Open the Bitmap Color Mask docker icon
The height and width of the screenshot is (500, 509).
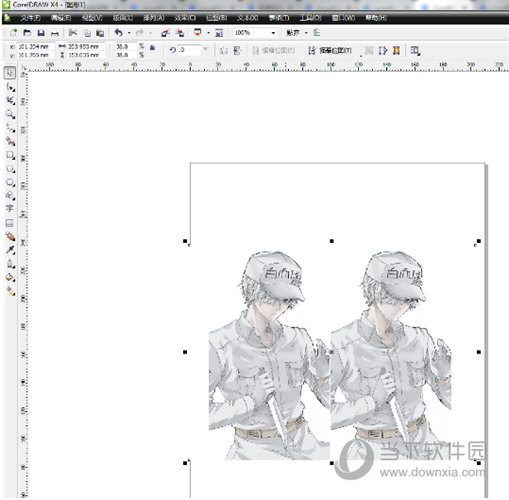pos(396,51)
